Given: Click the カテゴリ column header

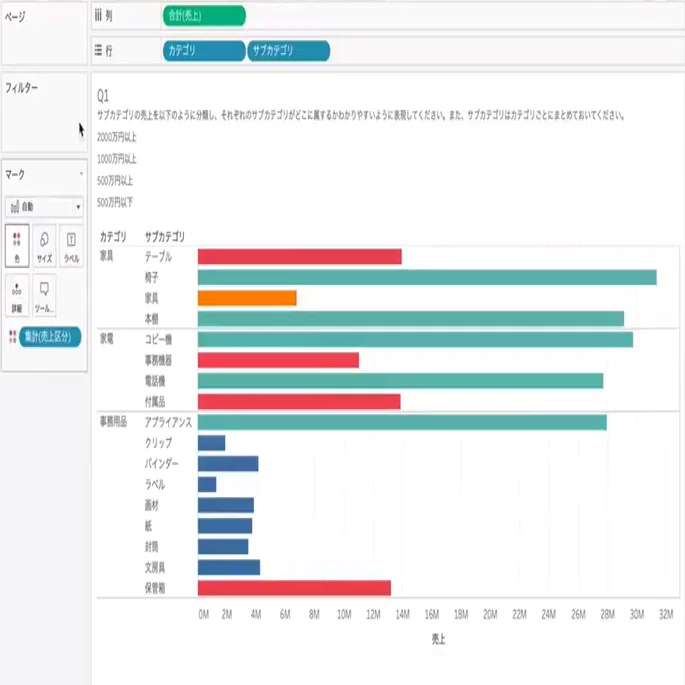Looking at the screenshot, I should coord(113,237).
